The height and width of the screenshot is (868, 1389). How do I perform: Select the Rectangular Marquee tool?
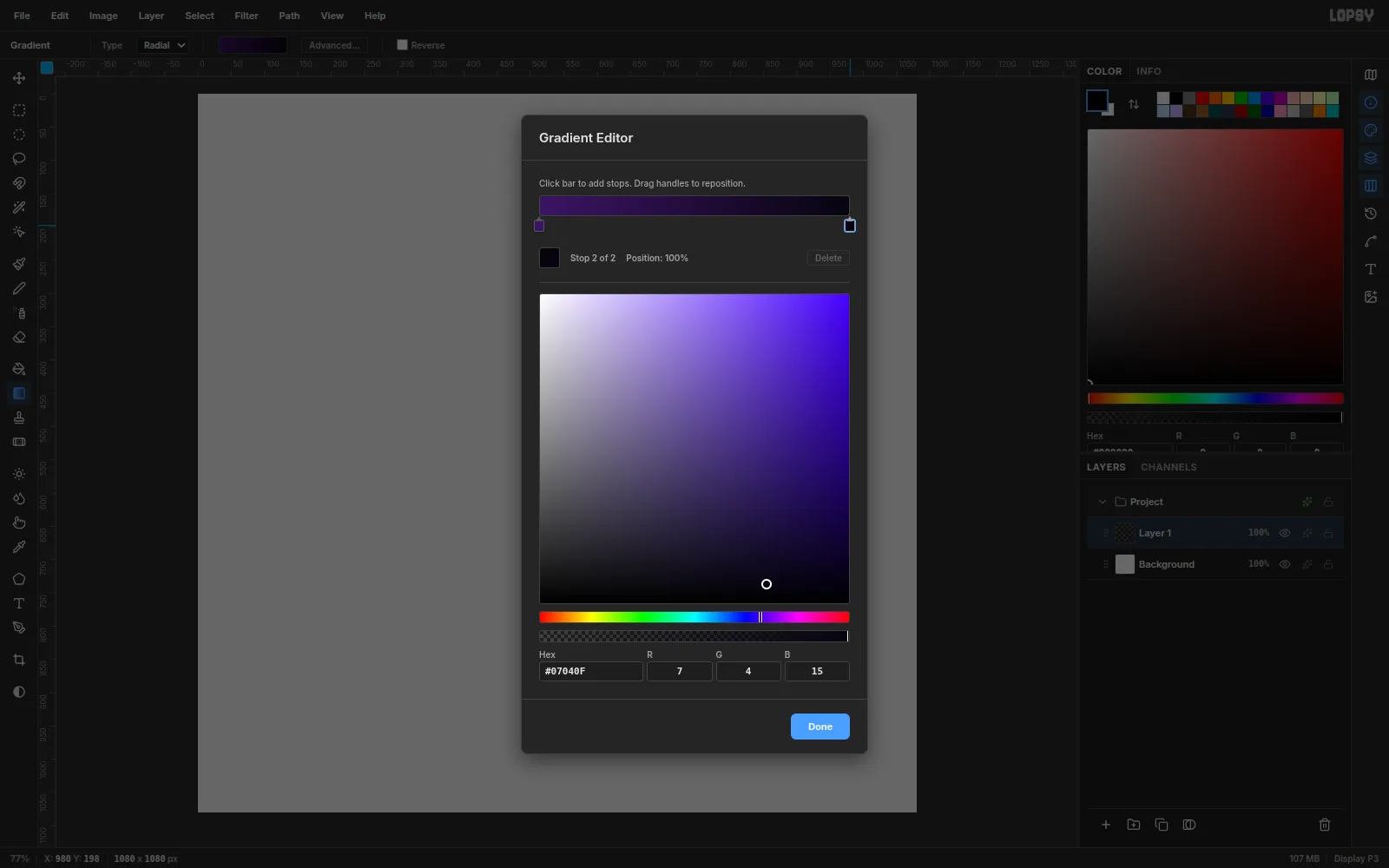tap(19, 110)
